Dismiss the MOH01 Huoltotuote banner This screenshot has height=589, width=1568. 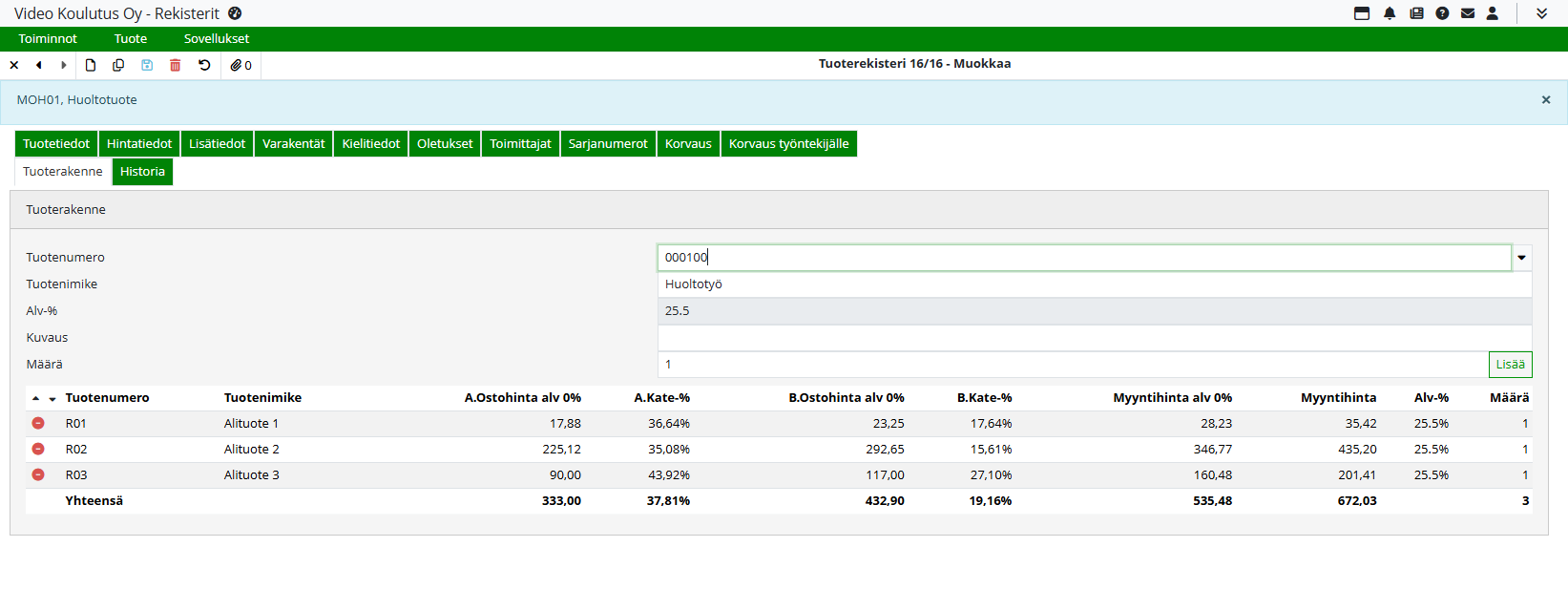1546,100
